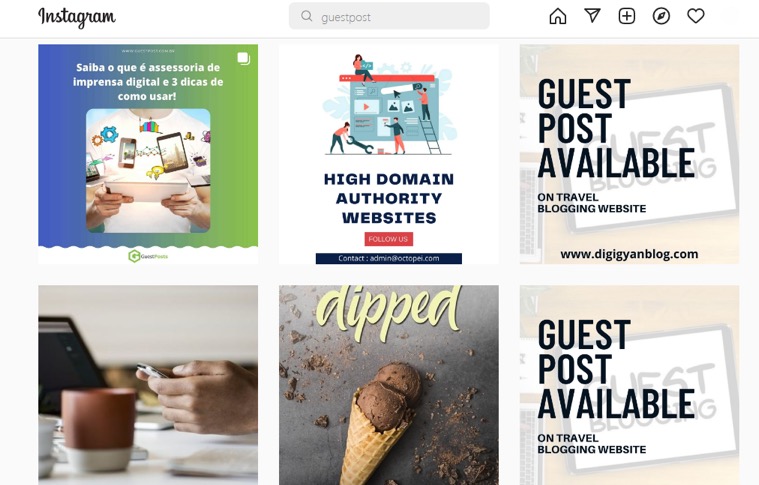Open the first Guest Post Available post
The width and height of the screenshot is (759, 485).
click(x=629, y=154)
